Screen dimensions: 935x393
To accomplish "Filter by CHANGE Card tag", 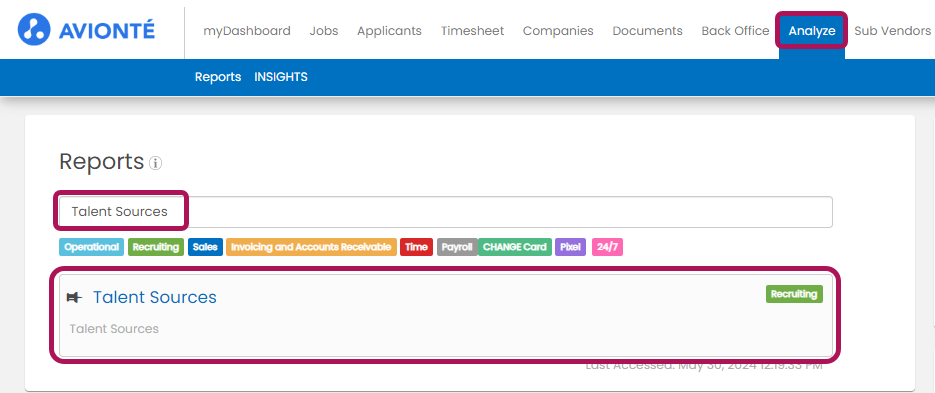I will tap(515, 247).
